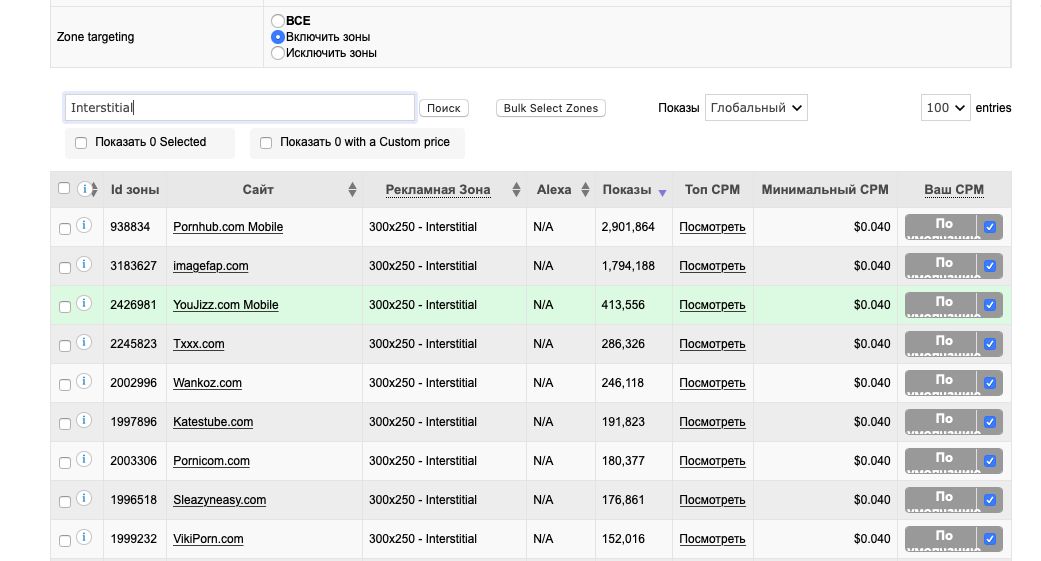
Task: Click info icon for zone 2245823
Action: point(85,343)
